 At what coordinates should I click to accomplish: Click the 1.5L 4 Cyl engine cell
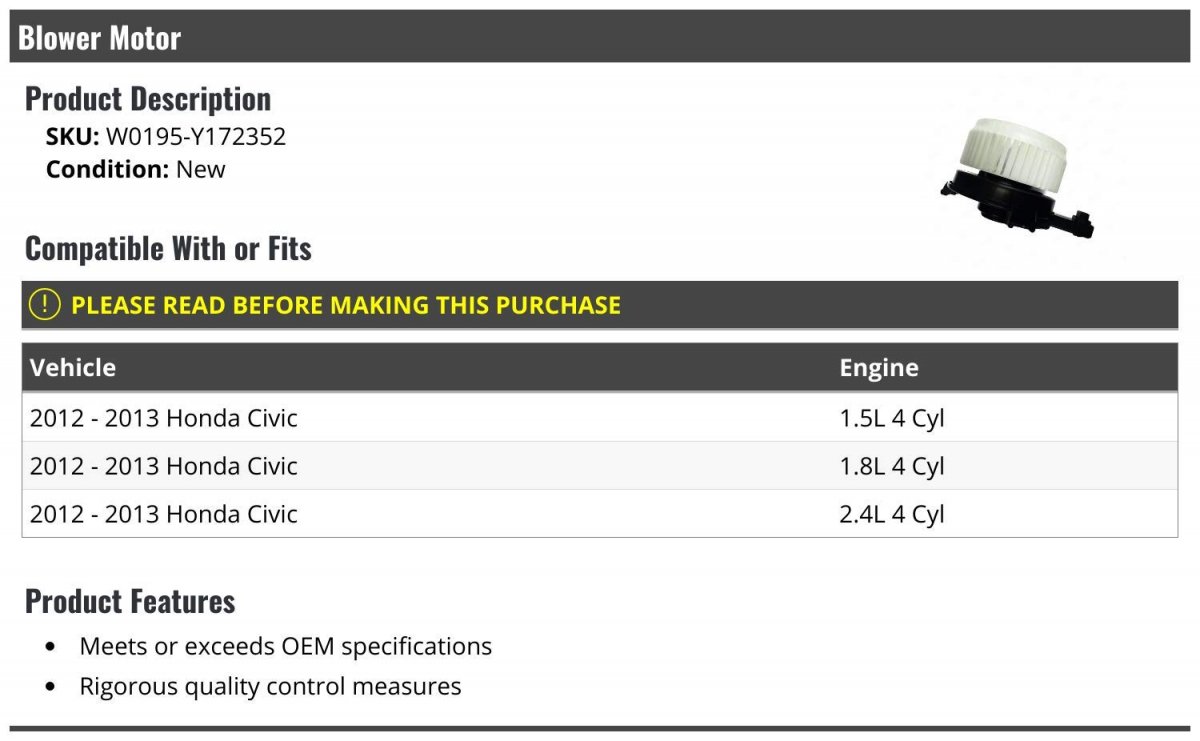tap(892, 418)
